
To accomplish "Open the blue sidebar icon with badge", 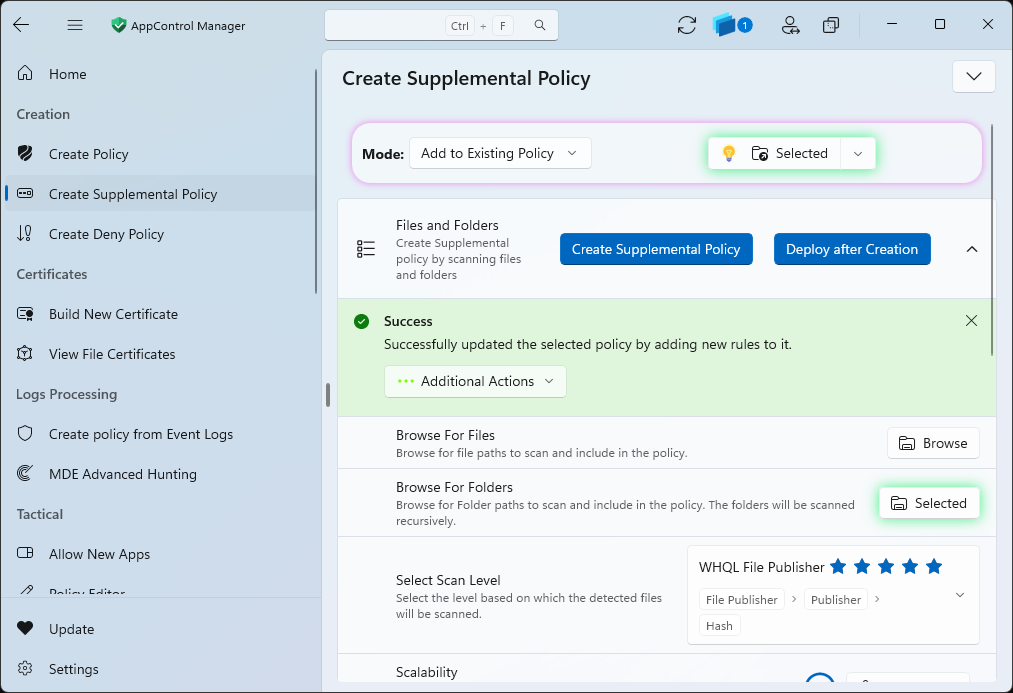I will (x=732, y=25).
